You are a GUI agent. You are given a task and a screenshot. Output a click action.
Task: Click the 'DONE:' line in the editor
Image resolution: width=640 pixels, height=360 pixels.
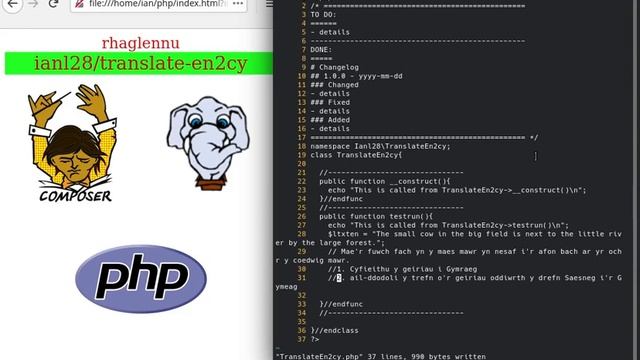point(321,50)
